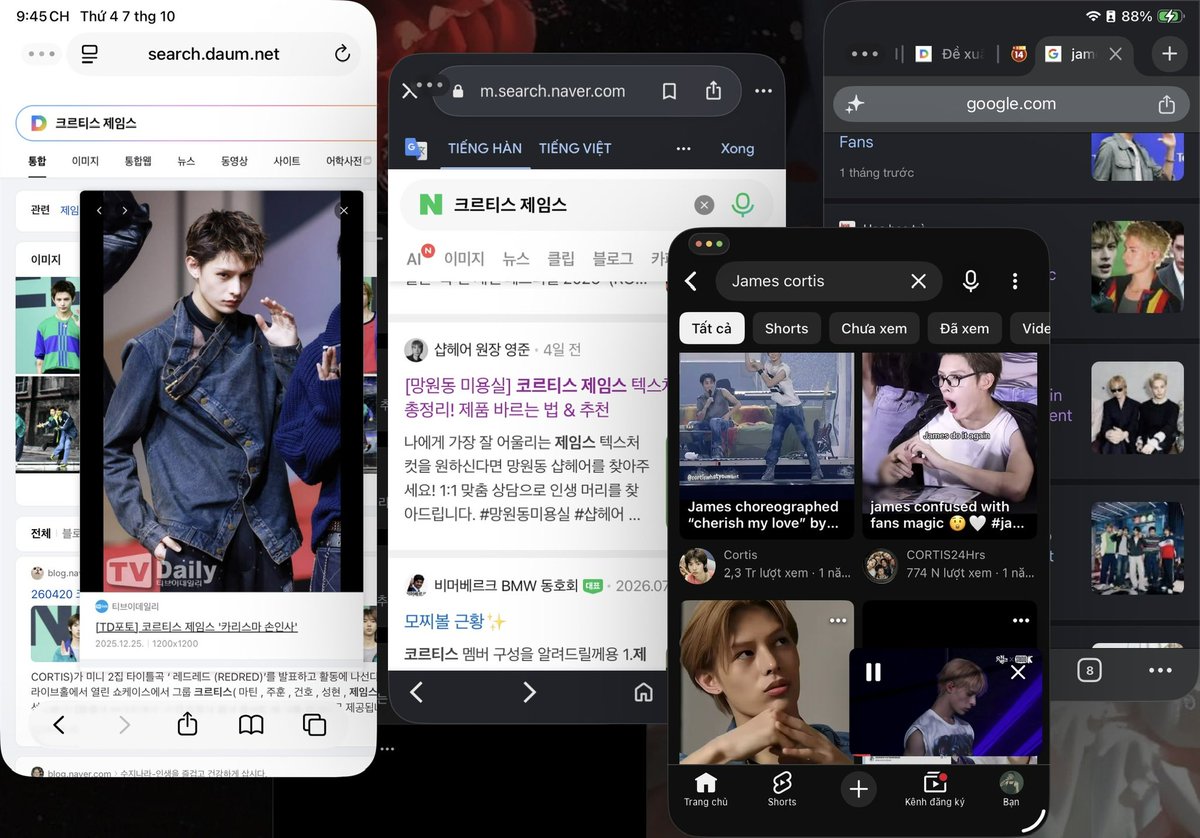This screenshot has height=838, width=1200.
Task: Close the Google 'jam…' tab in Chrome
Action: pyautogui.click(x=1116, y=54)
